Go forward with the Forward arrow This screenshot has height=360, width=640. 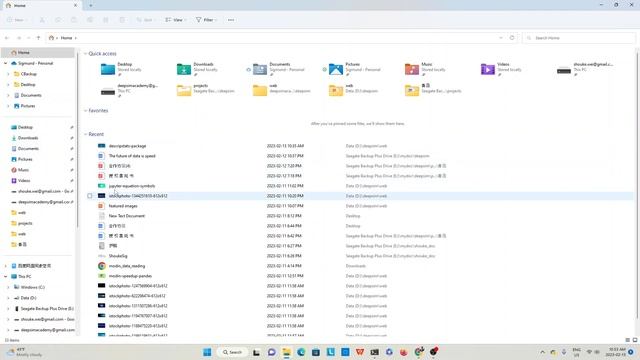[x=18, y=38]
